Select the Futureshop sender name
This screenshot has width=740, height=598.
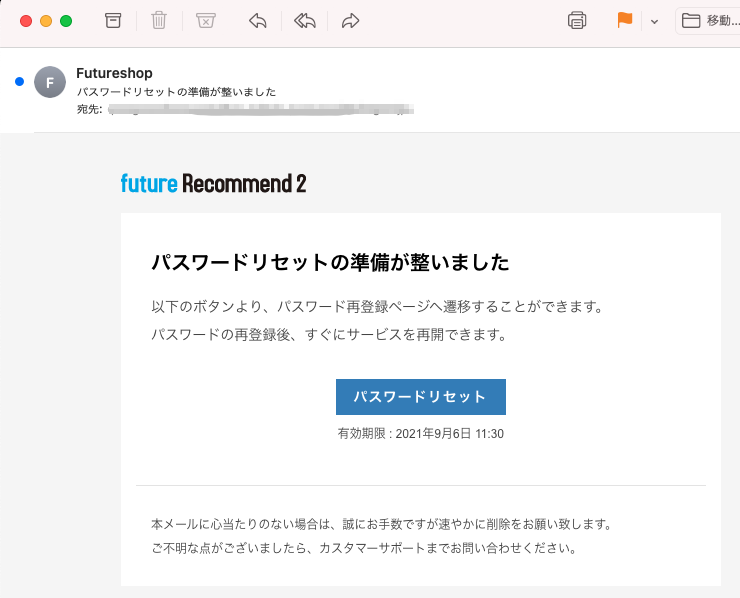point(114,73)
